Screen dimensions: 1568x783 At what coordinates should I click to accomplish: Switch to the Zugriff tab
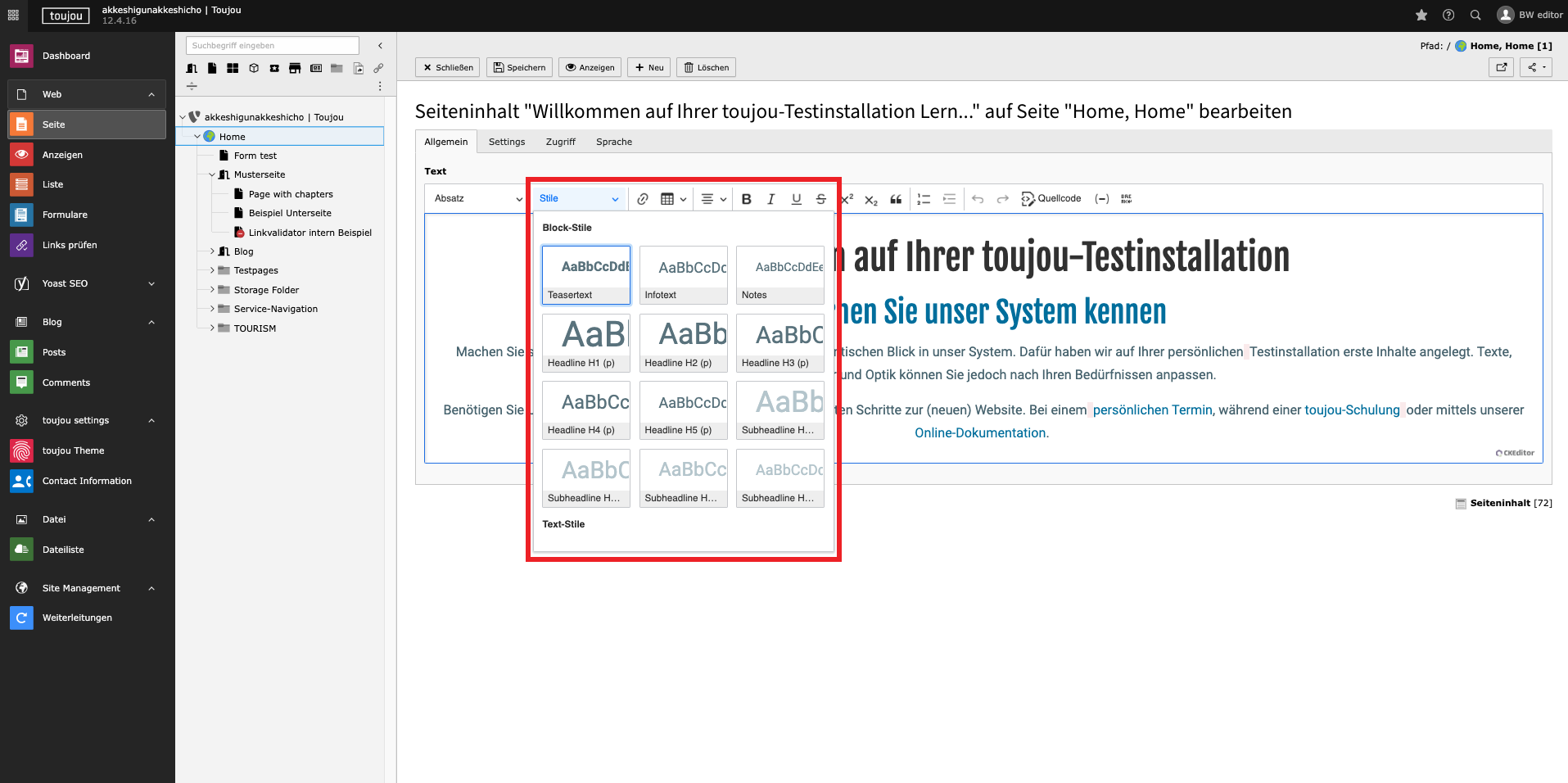(x=560, y=142)
